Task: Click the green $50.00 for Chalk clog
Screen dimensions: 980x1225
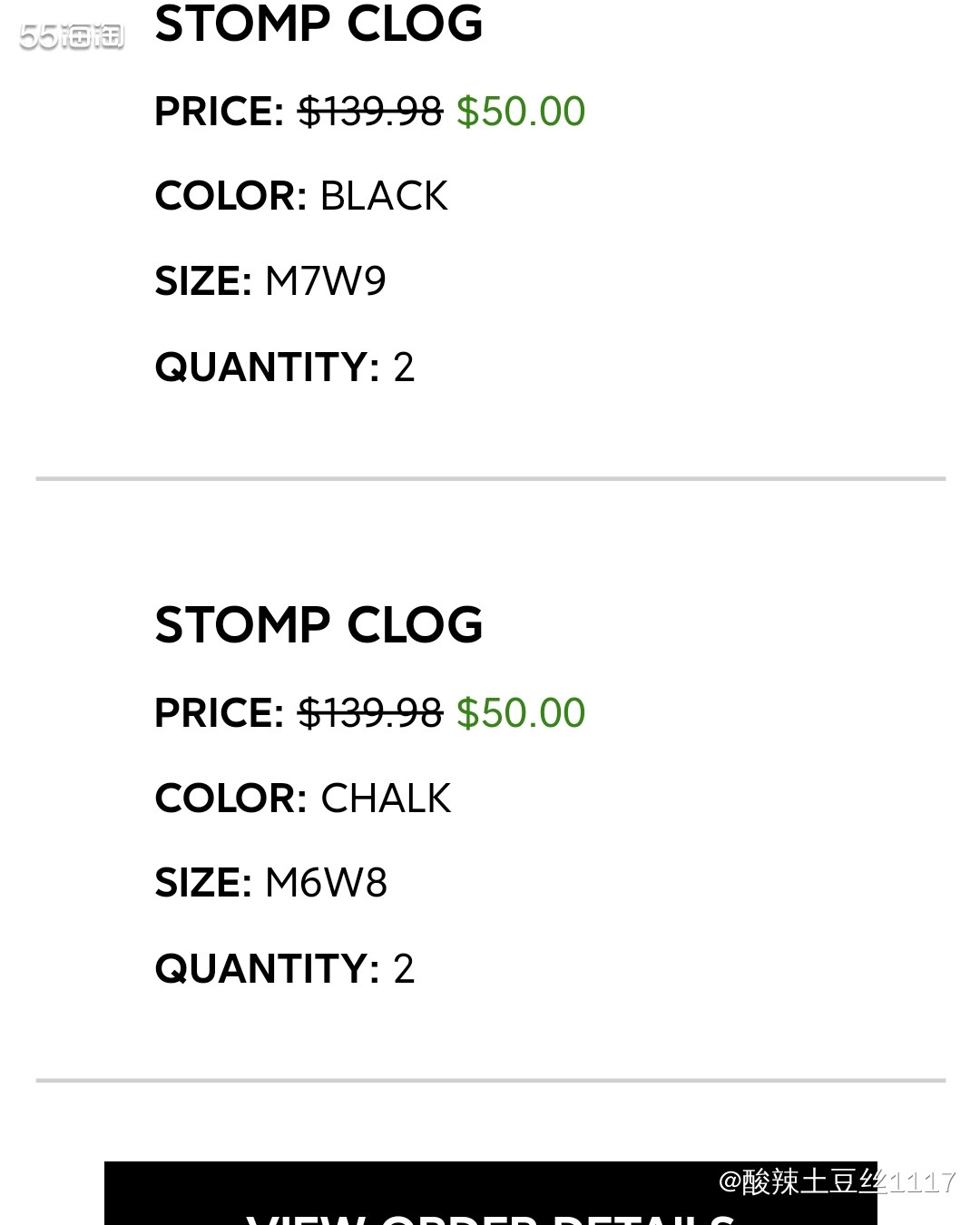Action: pos(521,713)
